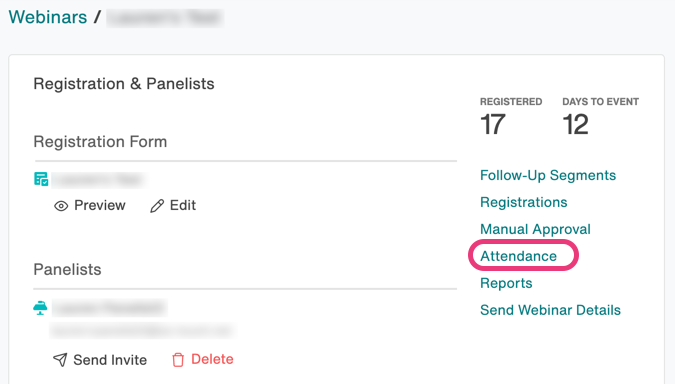This screenshot has width=675, height=384.
Task: Click the Preview text label
Action: pos(99,205)
